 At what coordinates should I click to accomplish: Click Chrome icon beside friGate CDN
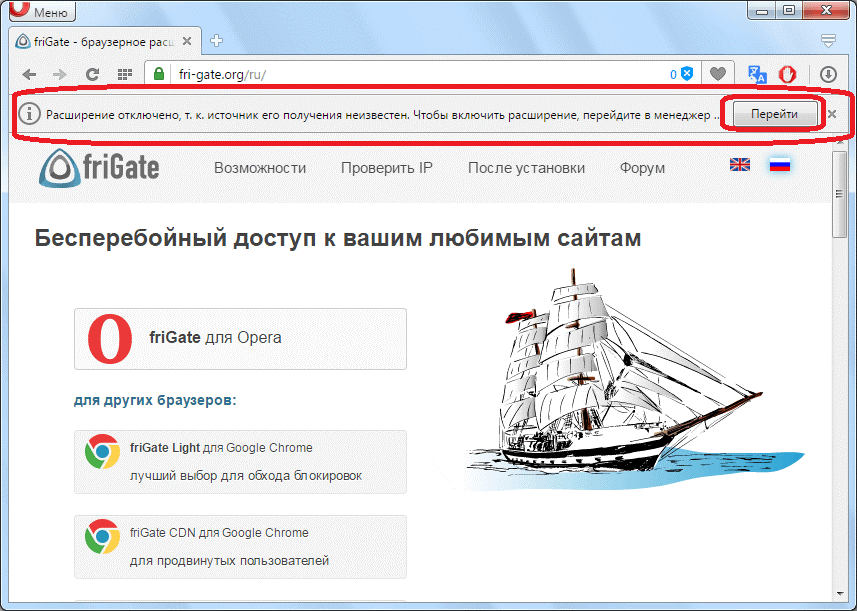click(102, 537)
